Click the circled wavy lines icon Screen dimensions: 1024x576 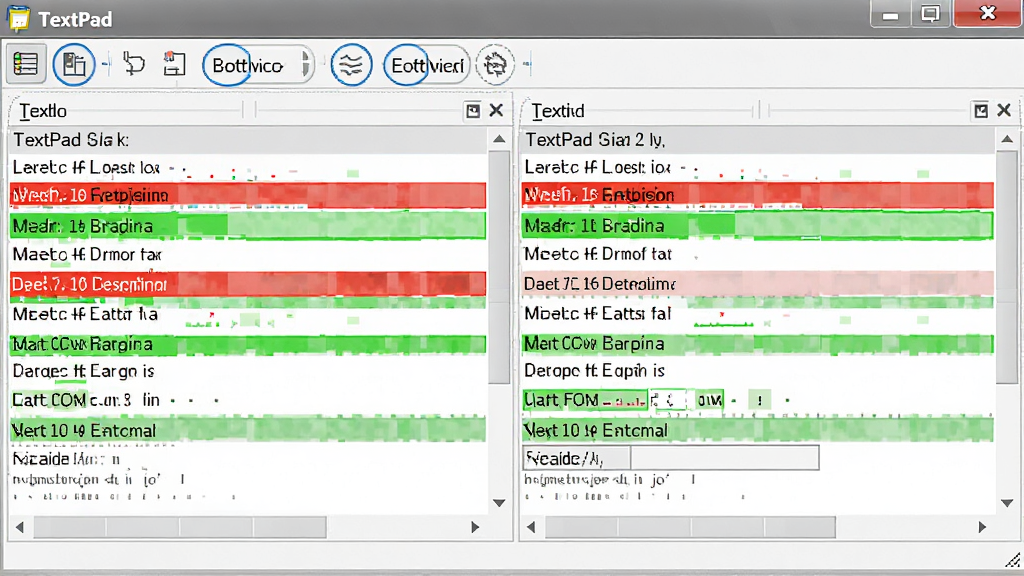tap(351, 64)
